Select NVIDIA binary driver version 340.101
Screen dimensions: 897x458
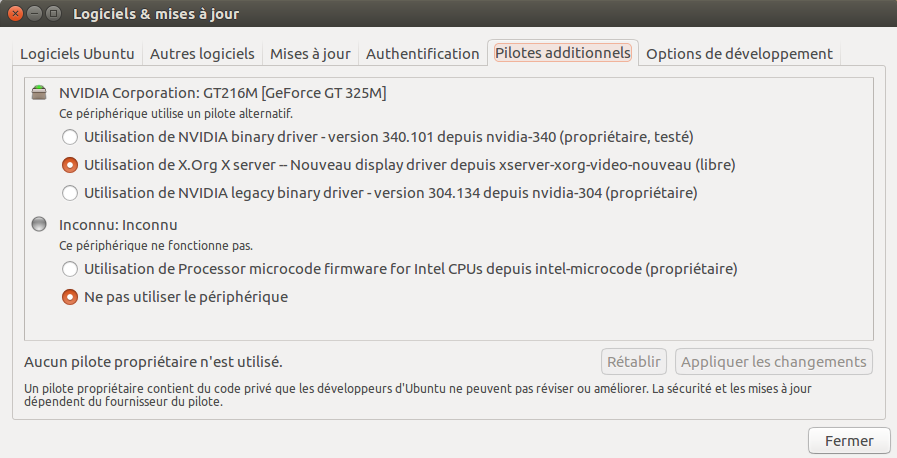(69, 136)
